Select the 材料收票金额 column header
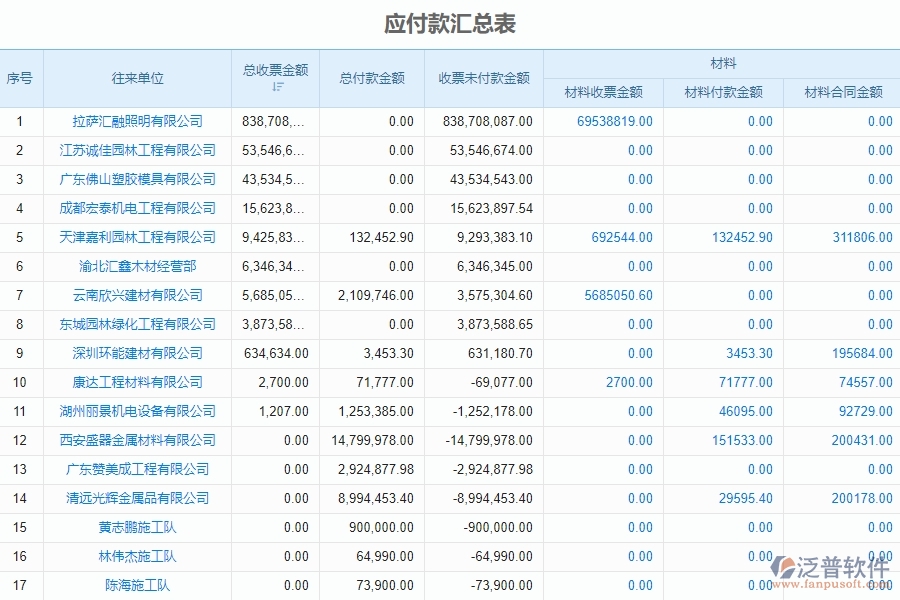This screenshot has height=600, width=900. (603, 91)
